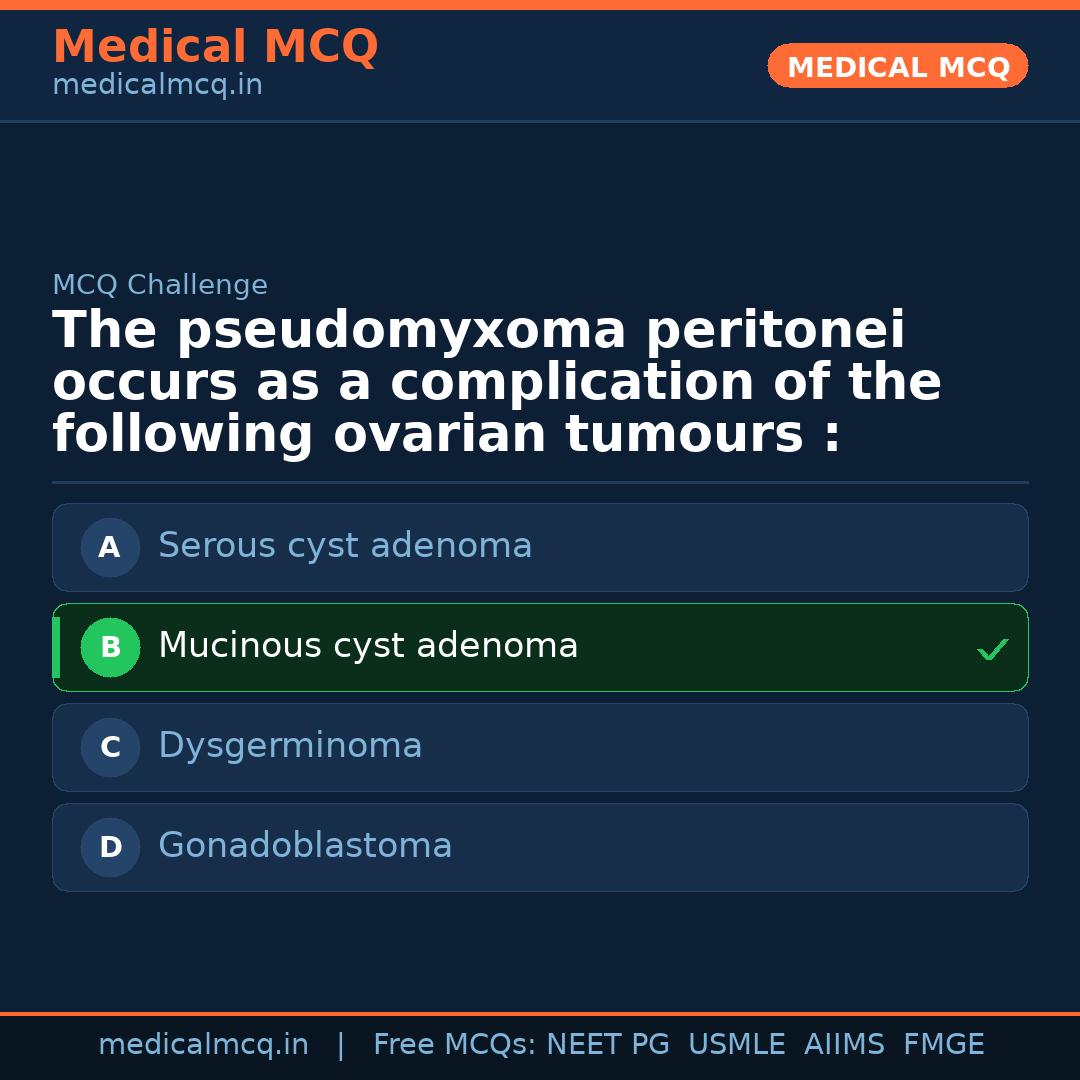Select Serous cyst adenoma answer
The width and height of the screenshot is (1080, 1080).
coord(345,546)
